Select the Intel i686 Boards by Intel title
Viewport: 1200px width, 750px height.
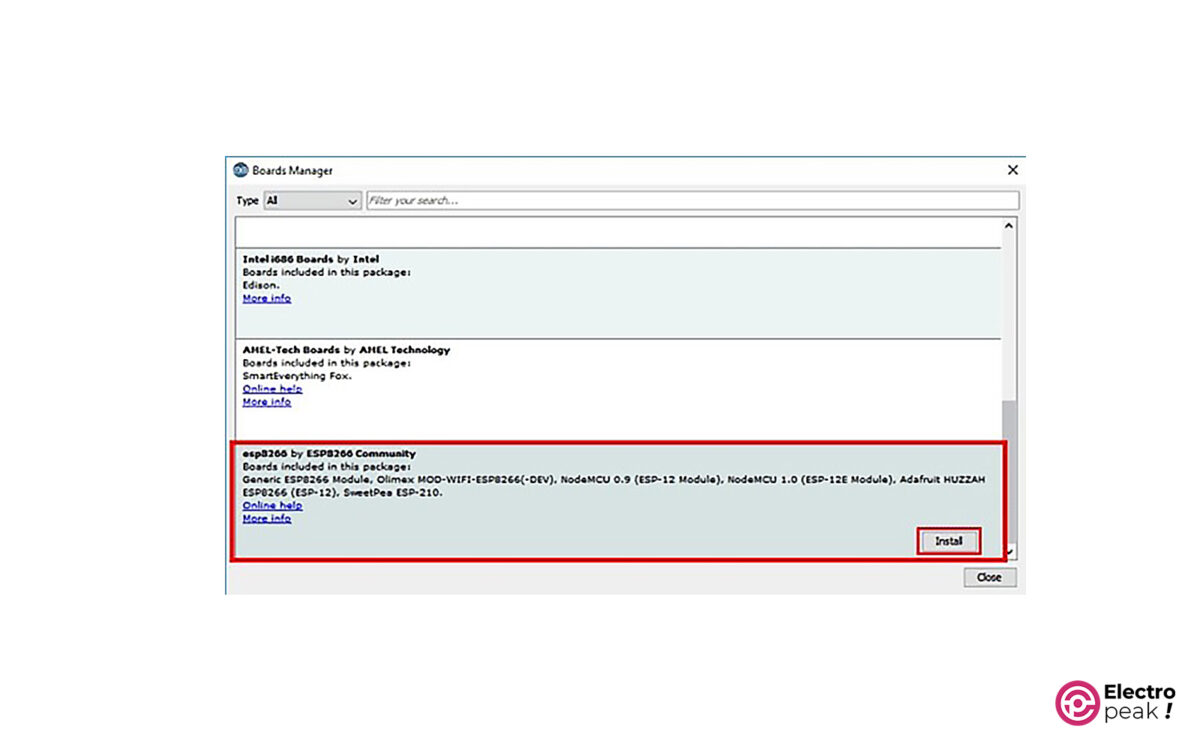tap(311, 259)
